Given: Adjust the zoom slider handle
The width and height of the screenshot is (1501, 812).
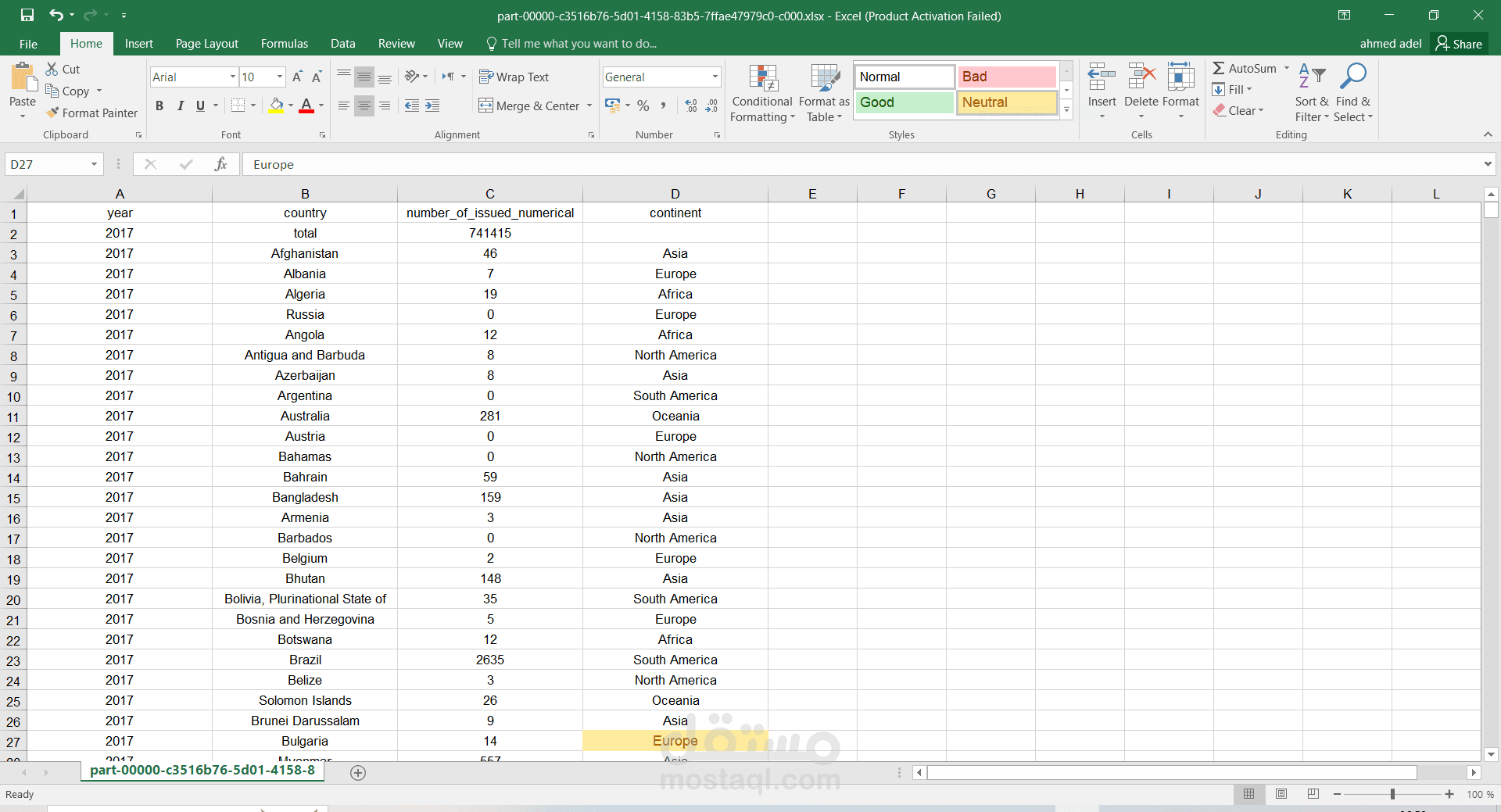Looking at the screenshot, I should click(1392, 794).
